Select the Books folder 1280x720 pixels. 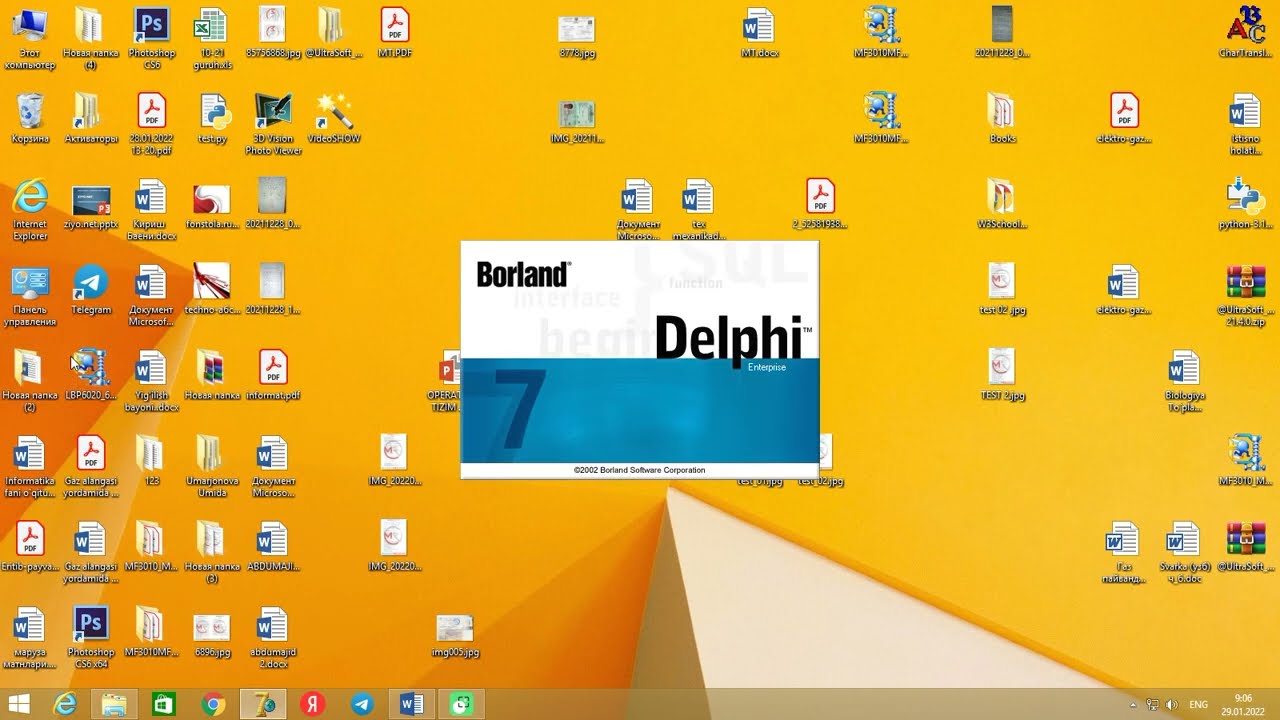pos(1002,118)
